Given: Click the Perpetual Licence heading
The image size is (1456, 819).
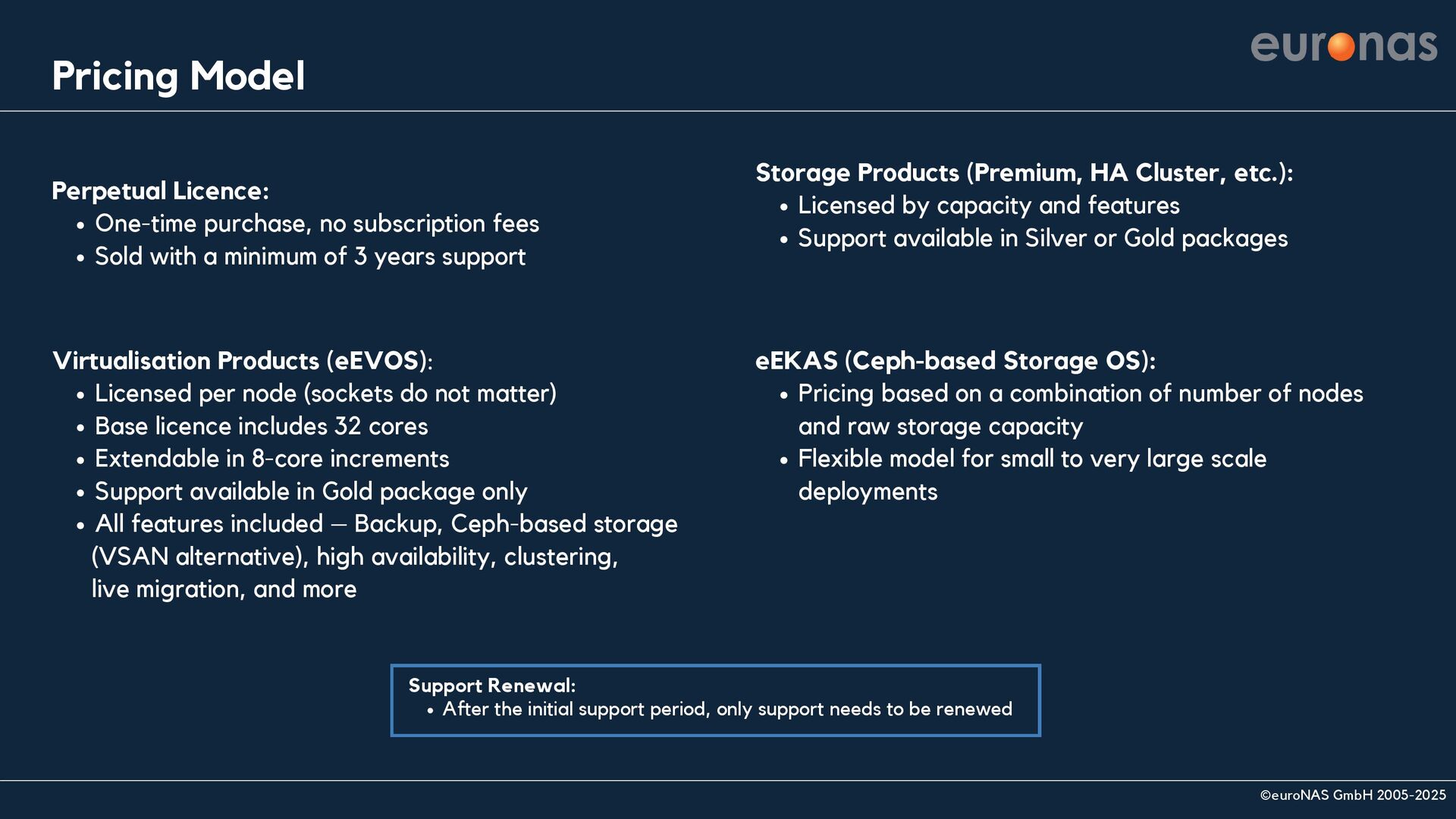Looking at the screenshot, I should (160, 191).
